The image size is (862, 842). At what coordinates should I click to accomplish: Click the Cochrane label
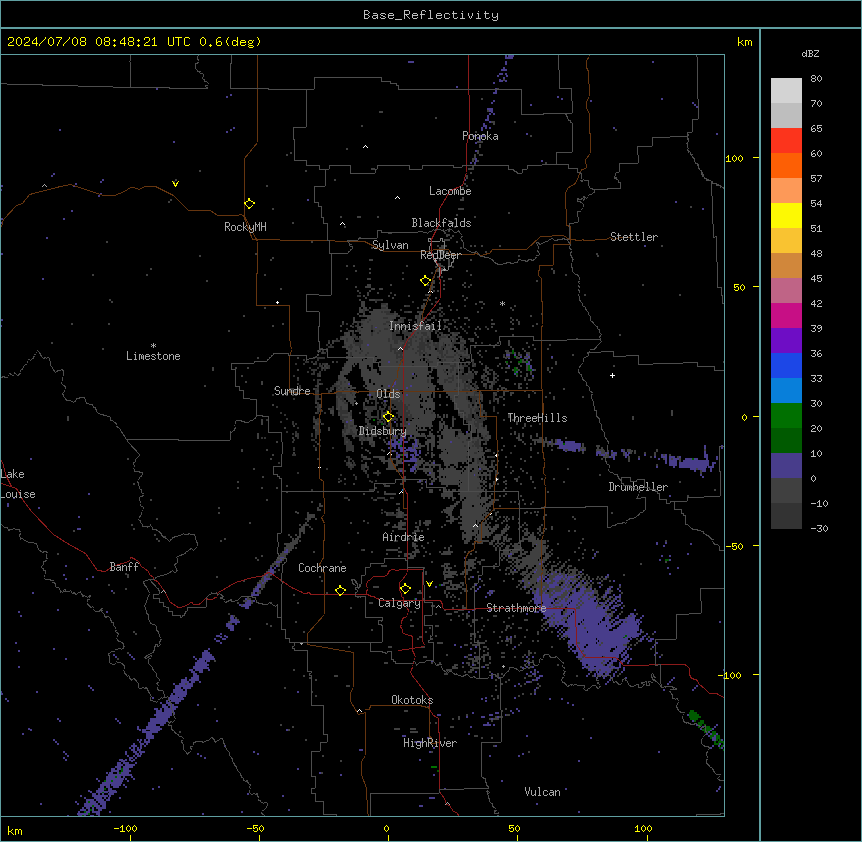click(x=322, y=568)
